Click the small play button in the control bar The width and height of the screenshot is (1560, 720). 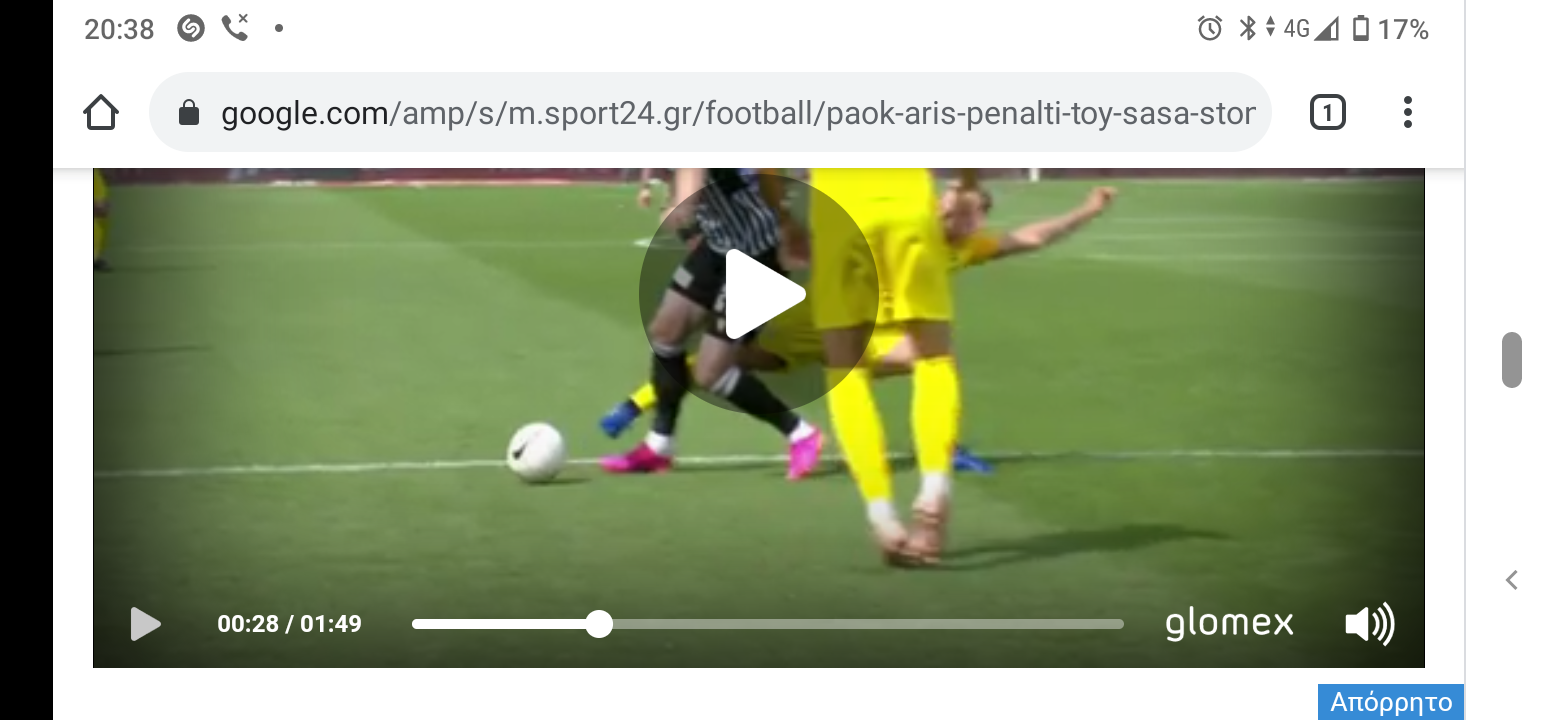tap(146, 624)
